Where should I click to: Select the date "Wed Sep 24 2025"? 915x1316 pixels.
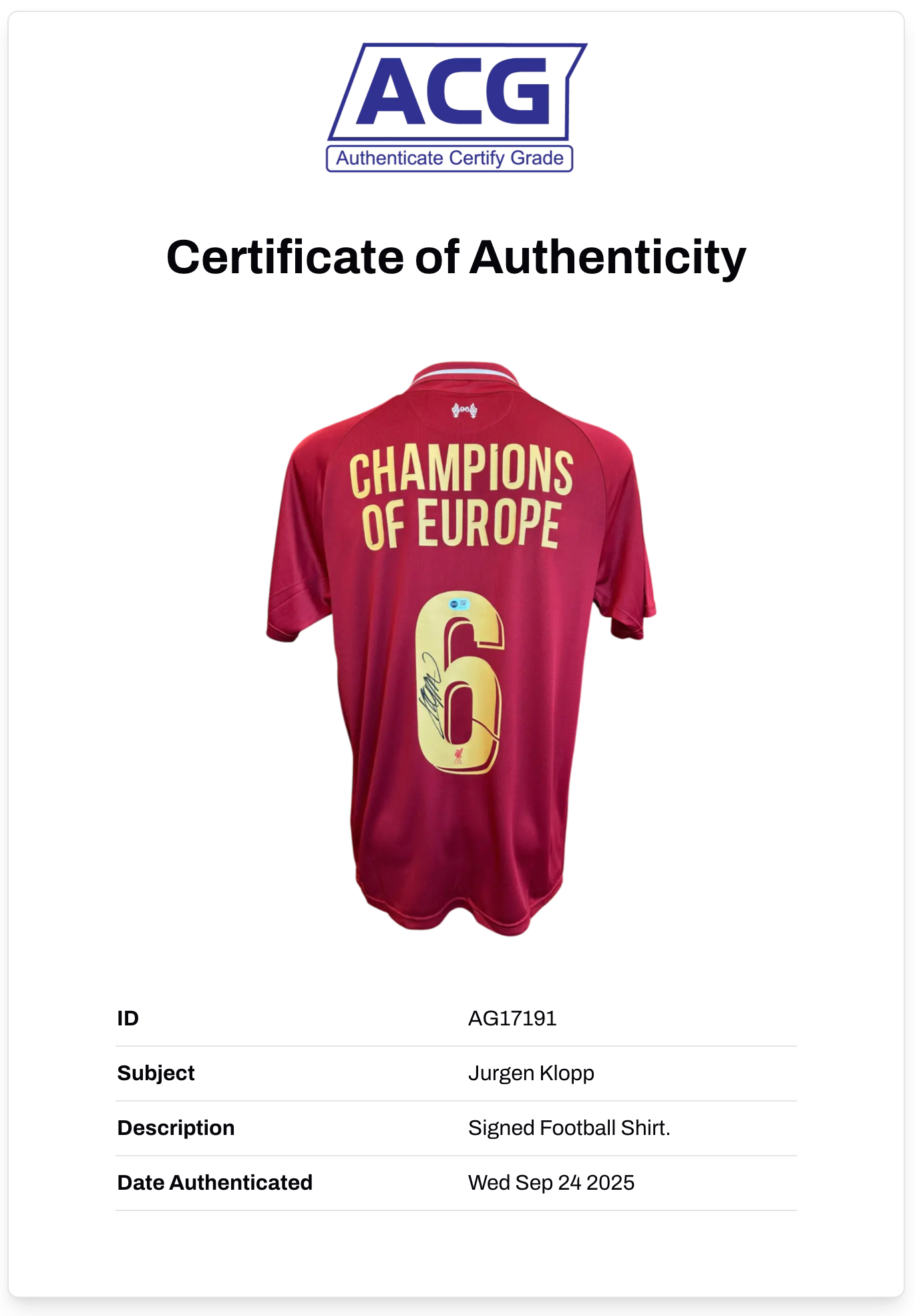(551, 1182)
